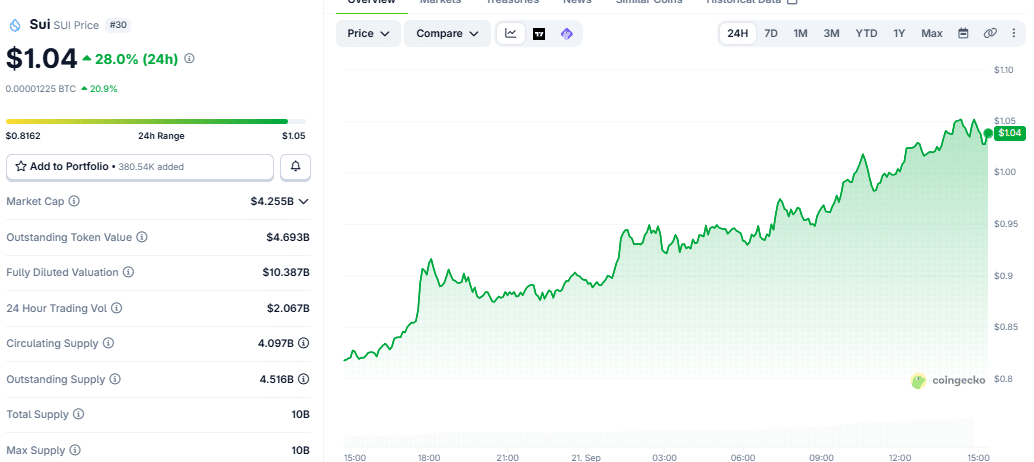Click the 24h Range progress bar
Viewport: 1034px width, 462px height.
[156, 121]
